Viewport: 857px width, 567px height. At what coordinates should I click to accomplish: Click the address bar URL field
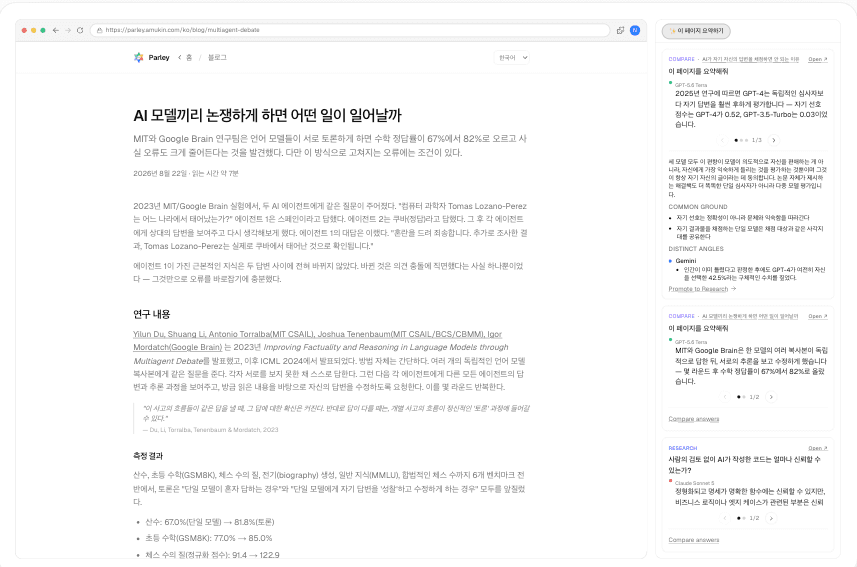click(x=350, y=30)
